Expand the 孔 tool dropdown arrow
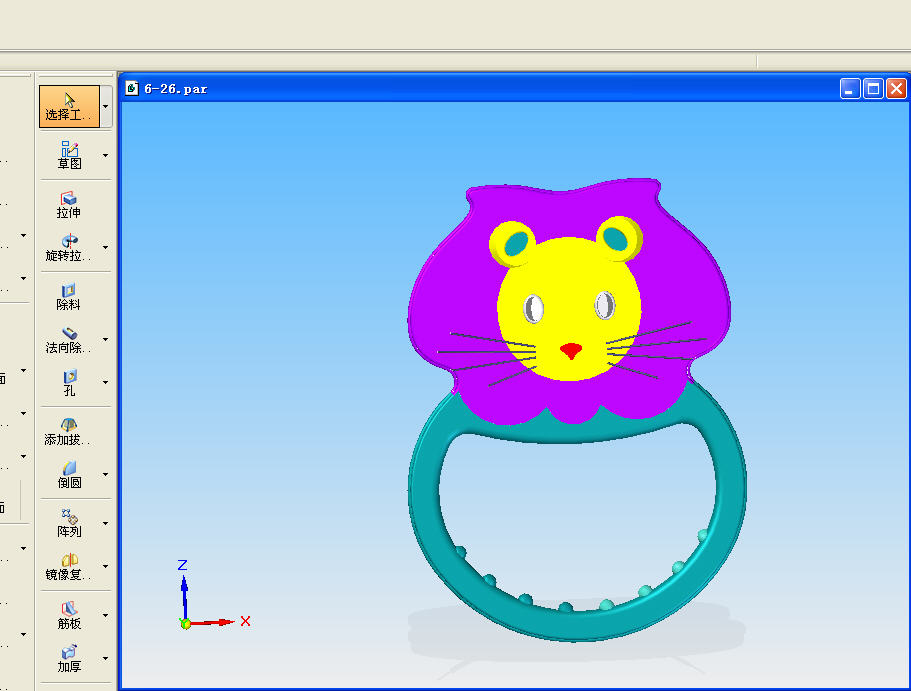The image size is (911, 691). click(x=105, y=382)
